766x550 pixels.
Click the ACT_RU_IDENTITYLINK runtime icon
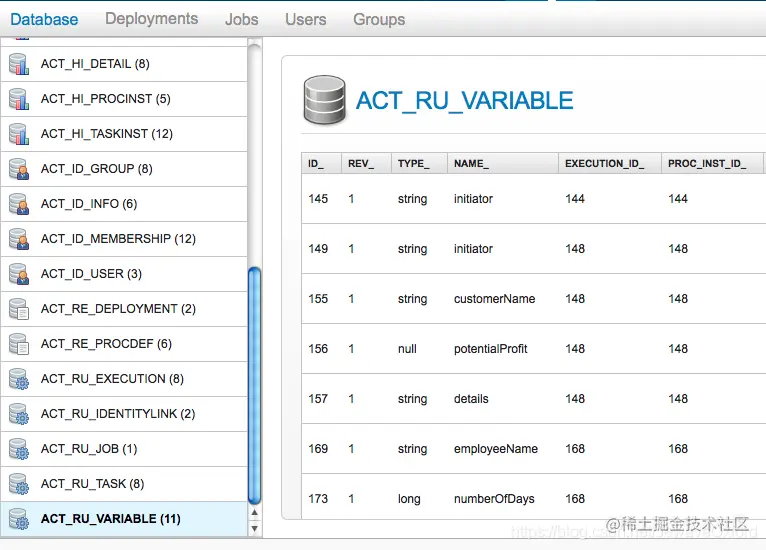(19, 414)
